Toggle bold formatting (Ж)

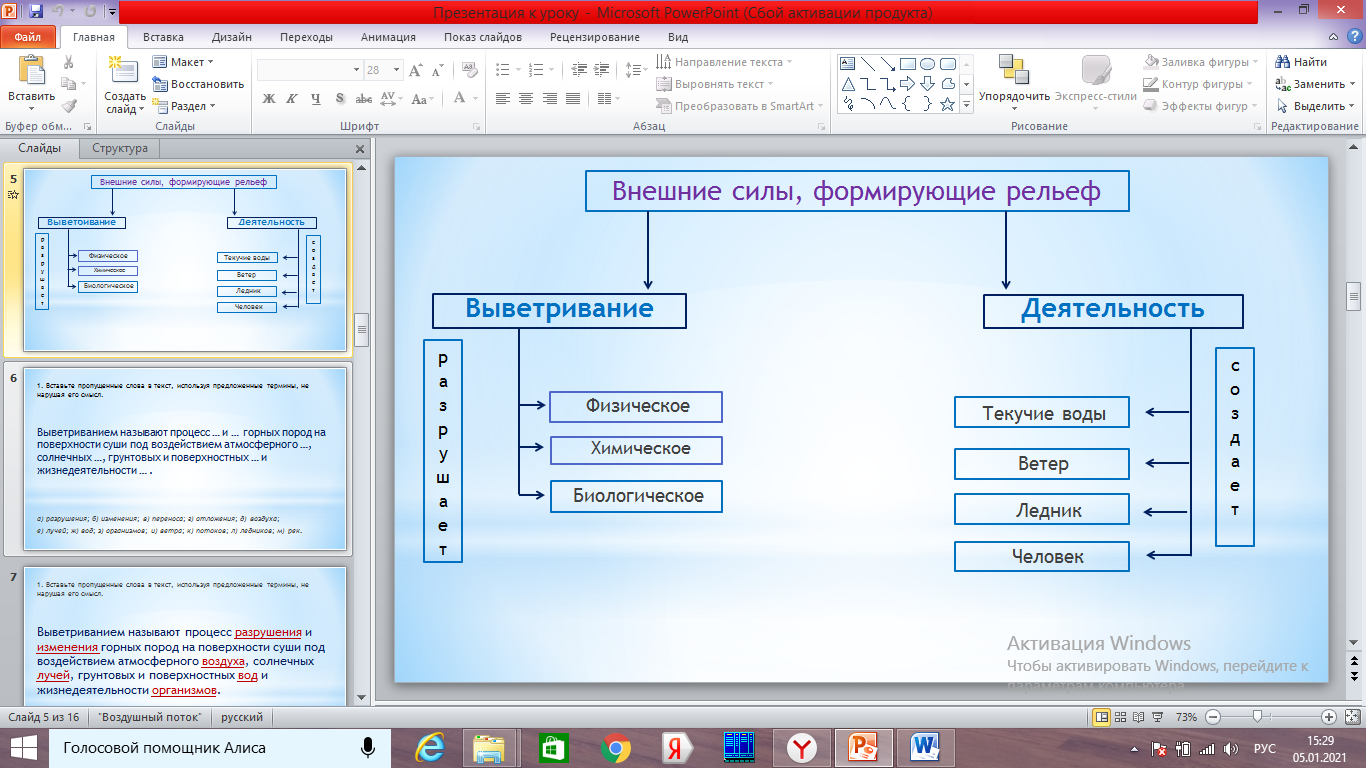tap(268, 98)
